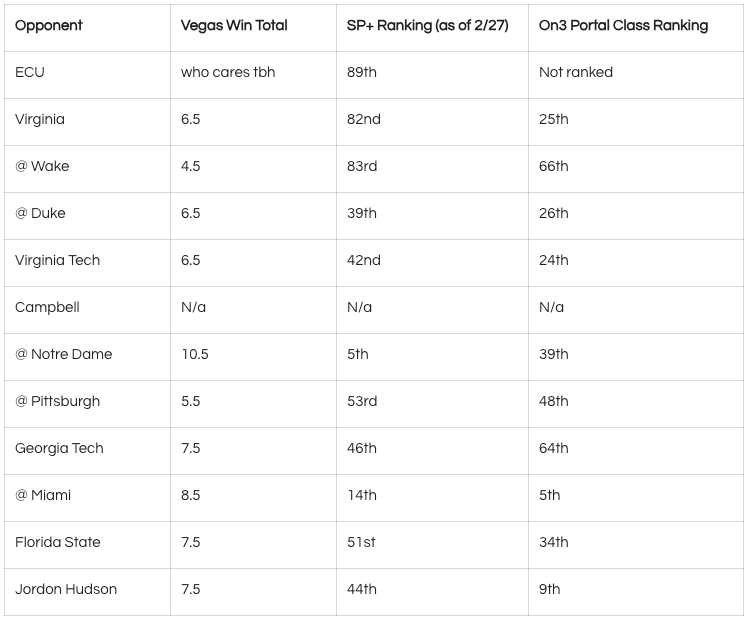Screen dimensions: 748x619
Task: Select the Jordon Hudson cell
Action: [87, 592]
